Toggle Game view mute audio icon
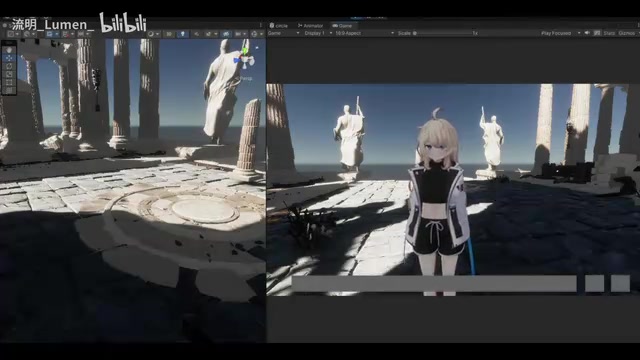Image resolution: width=640 pixels, height=360 pixels. coord(587,33)
